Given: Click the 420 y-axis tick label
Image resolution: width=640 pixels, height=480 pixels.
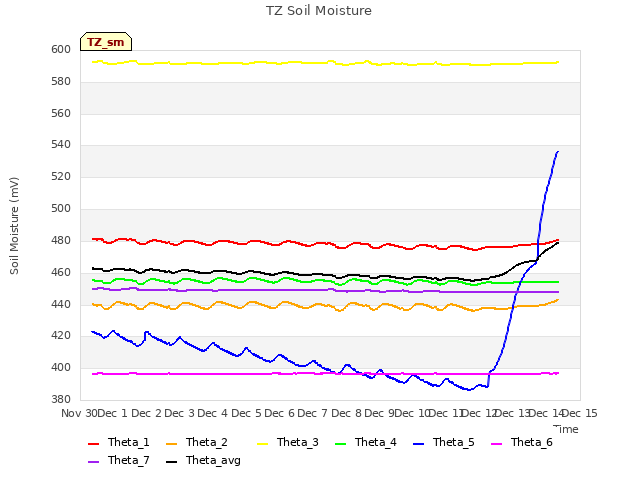Looking at the screenshot, I should (61, 336).
